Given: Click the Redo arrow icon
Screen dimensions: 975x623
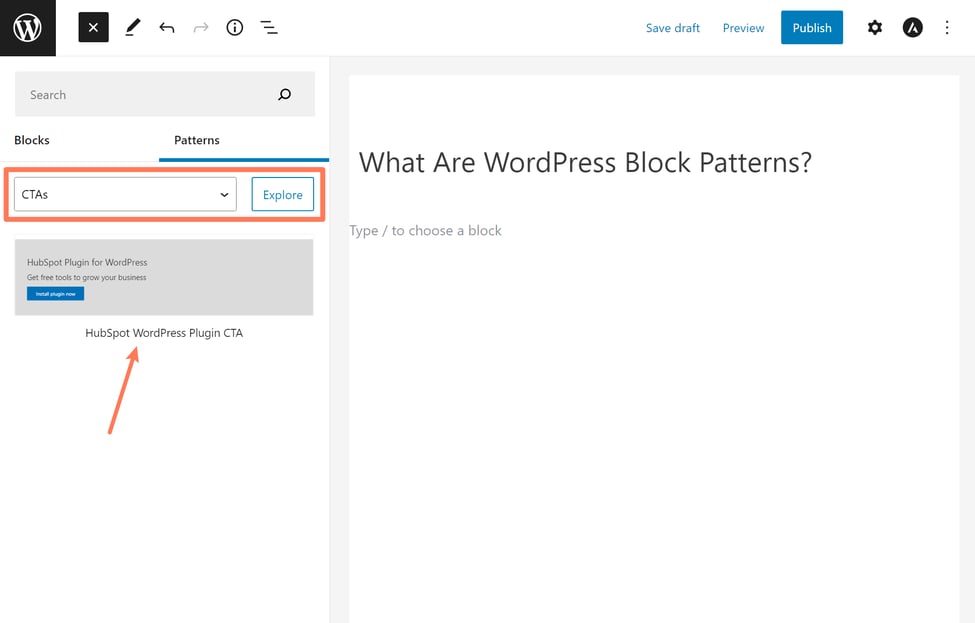Looking at the screenshot, I should 201,28.
